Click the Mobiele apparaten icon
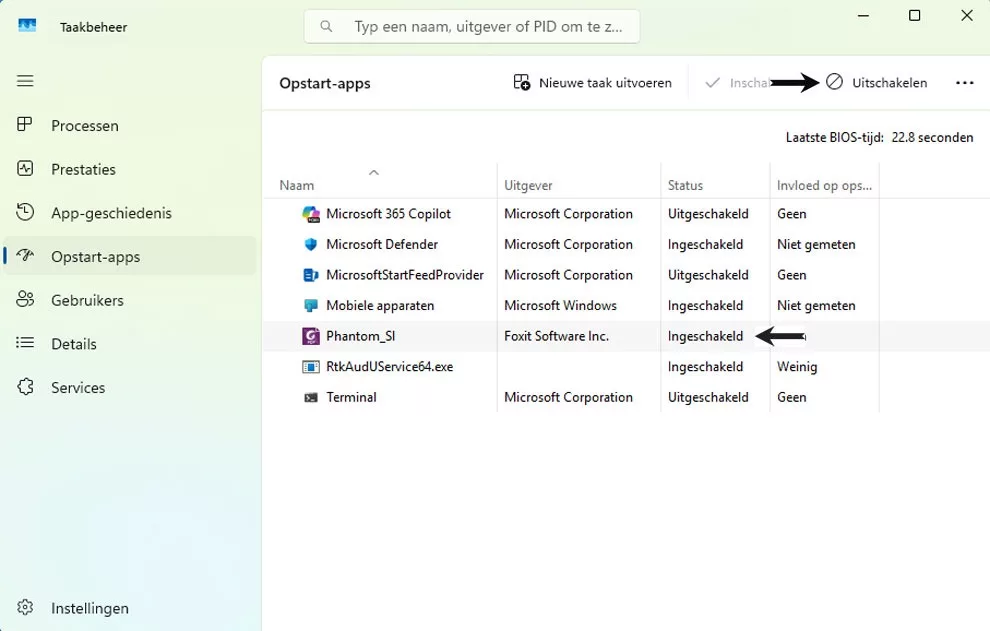The image size is (990, 631). point(311,306)
